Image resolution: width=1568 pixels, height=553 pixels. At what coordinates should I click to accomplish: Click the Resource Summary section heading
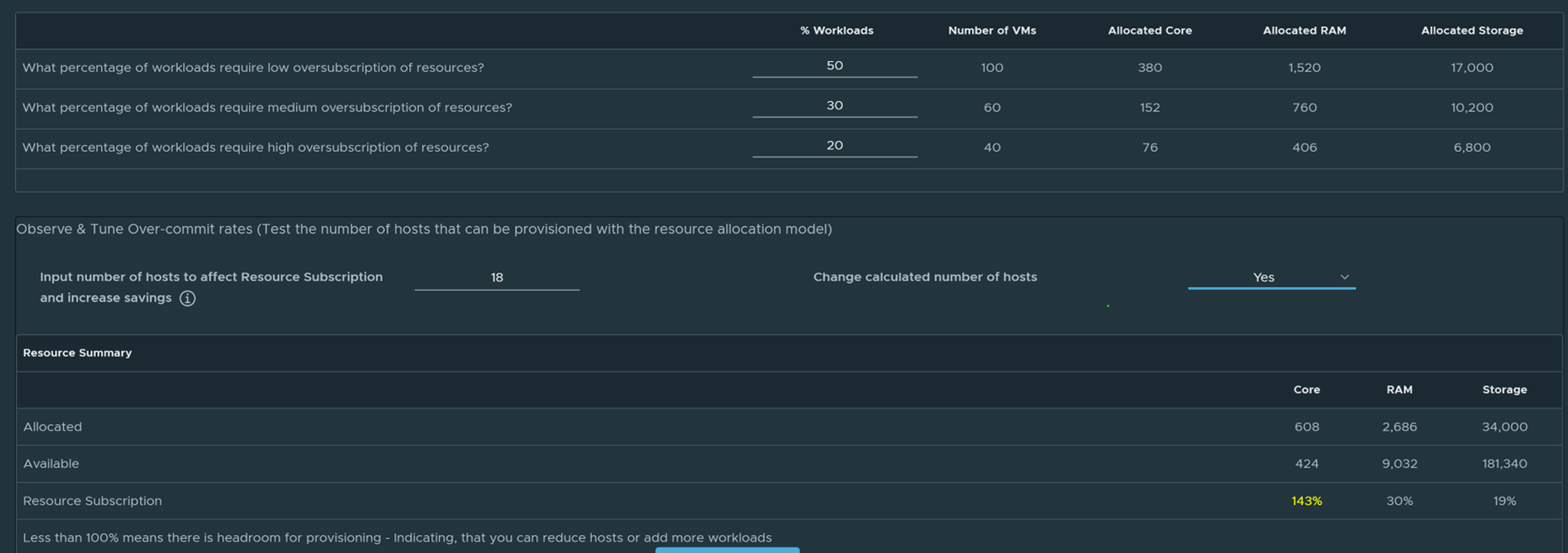pyautogui.click(x=77, y=353)
